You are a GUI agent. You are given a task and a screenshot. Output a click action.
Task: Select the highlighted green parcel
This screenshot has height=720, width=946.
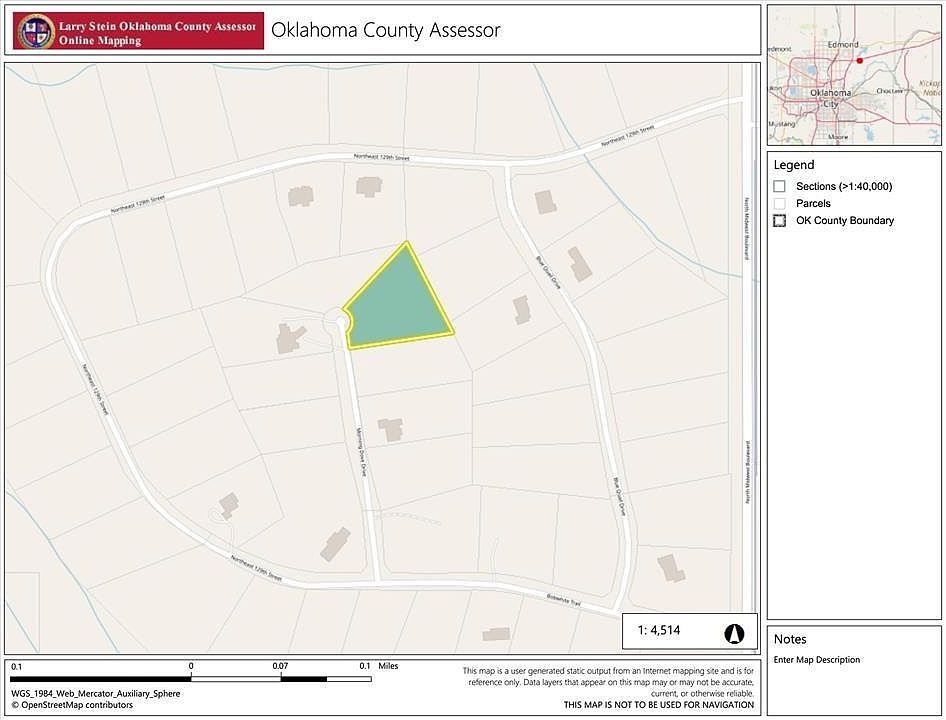[x=400, y=304]
